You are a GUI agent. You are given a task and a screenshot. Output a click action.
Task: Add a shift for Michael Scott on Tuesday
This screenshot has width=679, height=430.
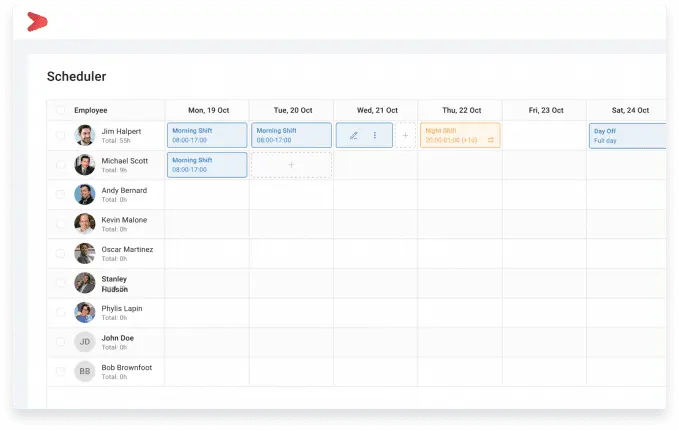click(291, 165)
